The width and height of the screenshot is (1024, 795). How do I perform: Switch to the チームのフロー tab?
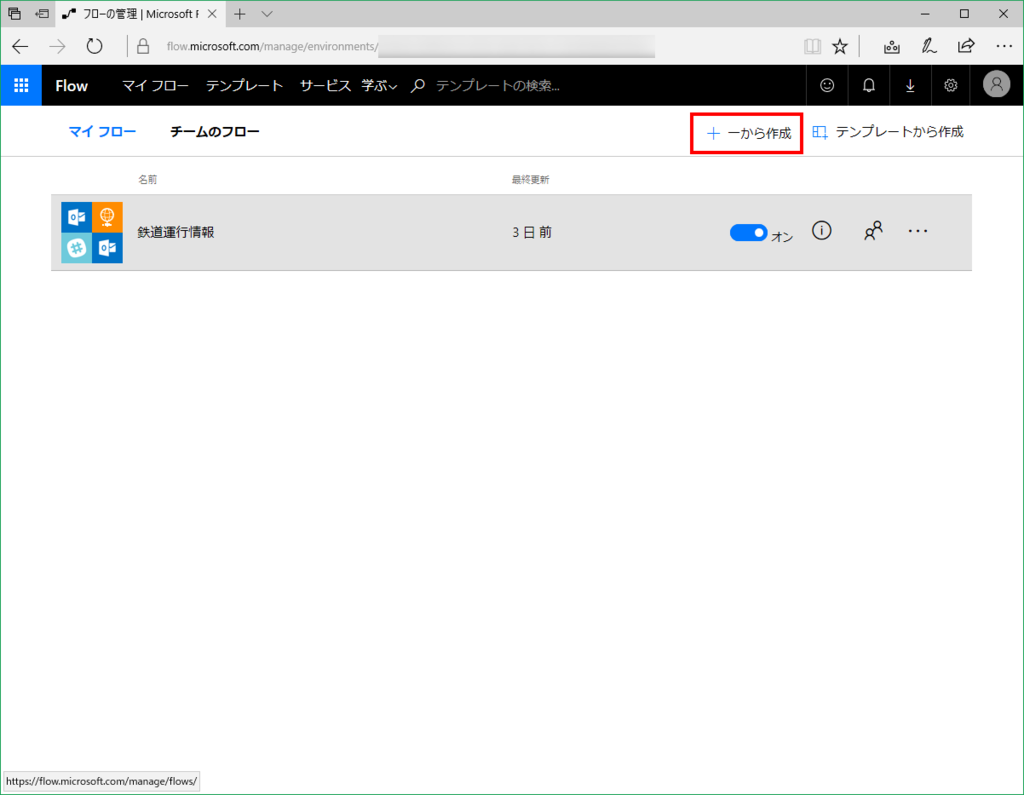(x=215, y=132)
